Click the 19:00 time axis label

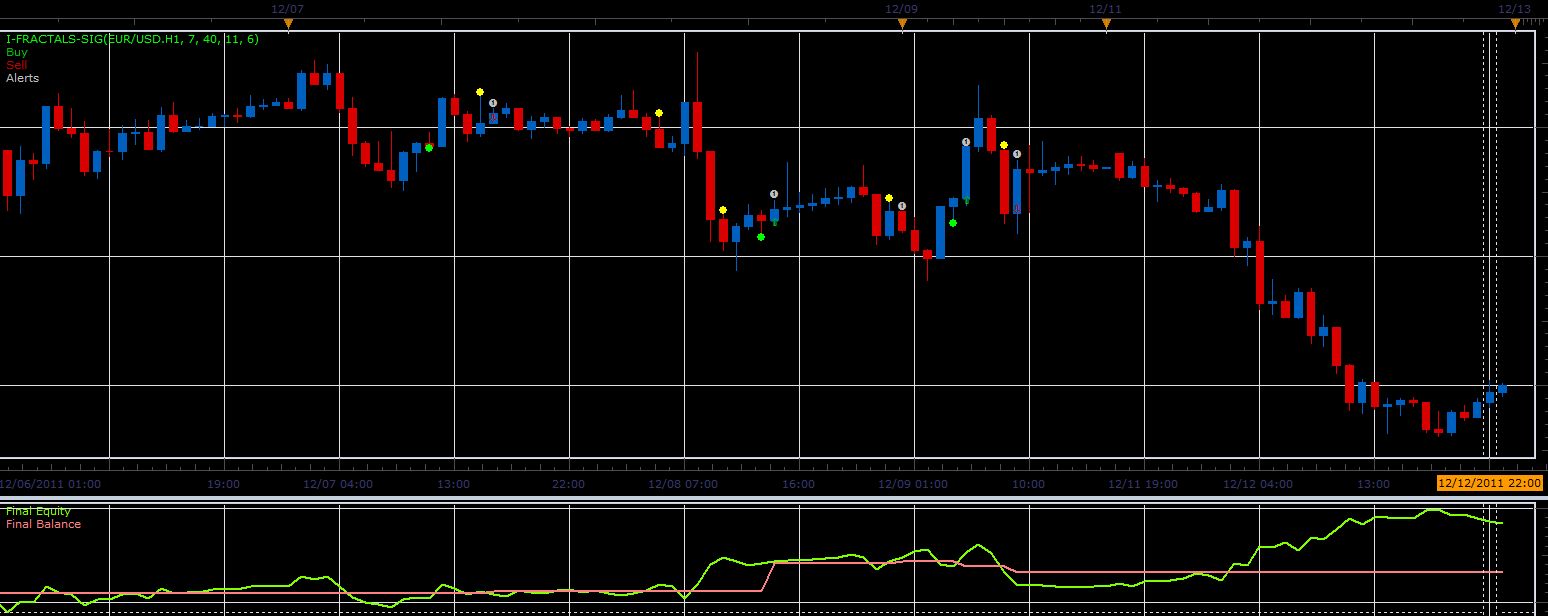coord(223,484)
